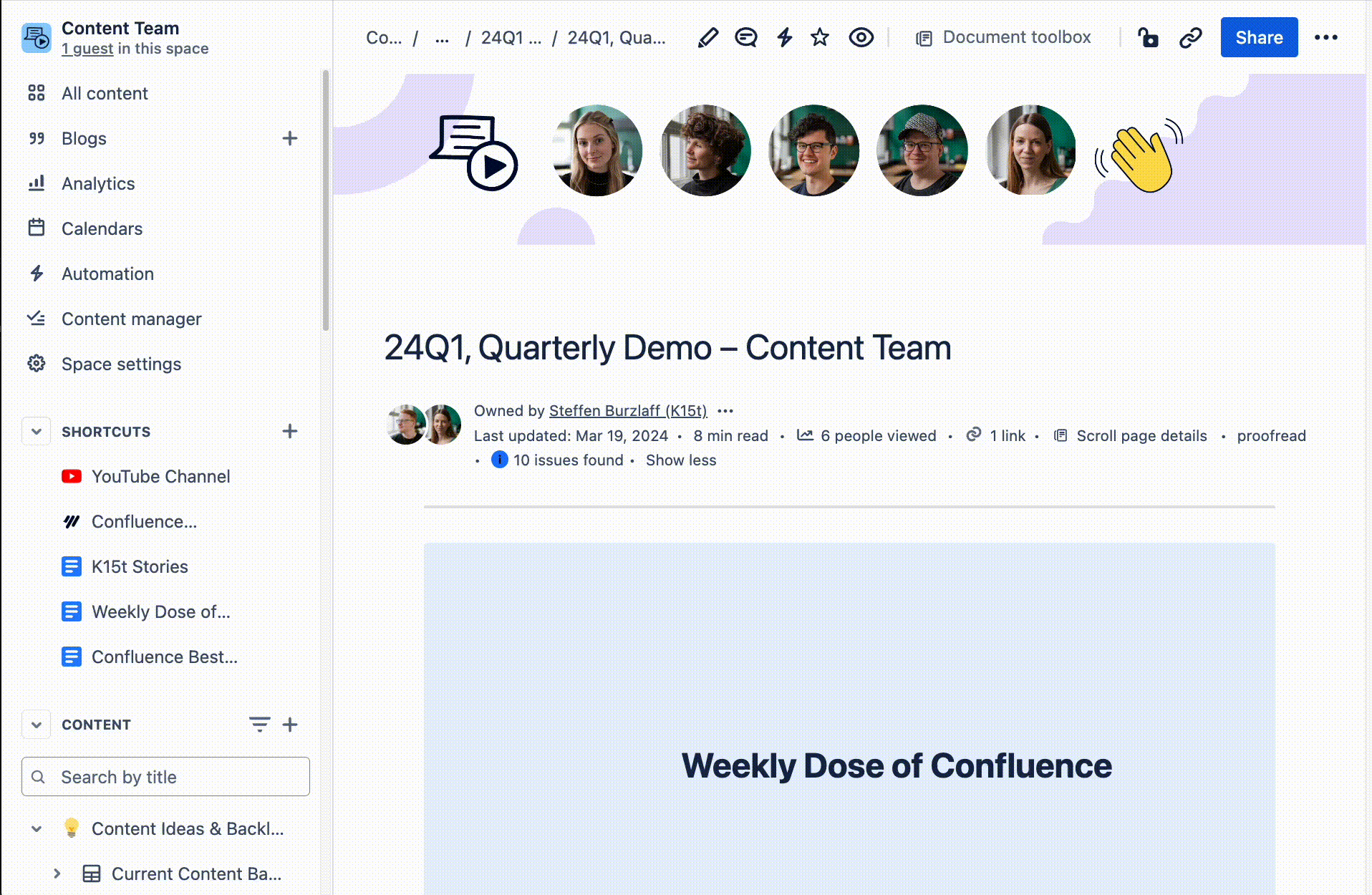Click the page contributors avatars
Screen dimensions: 1372x895
pyautogui.click(x=423, y=424)
